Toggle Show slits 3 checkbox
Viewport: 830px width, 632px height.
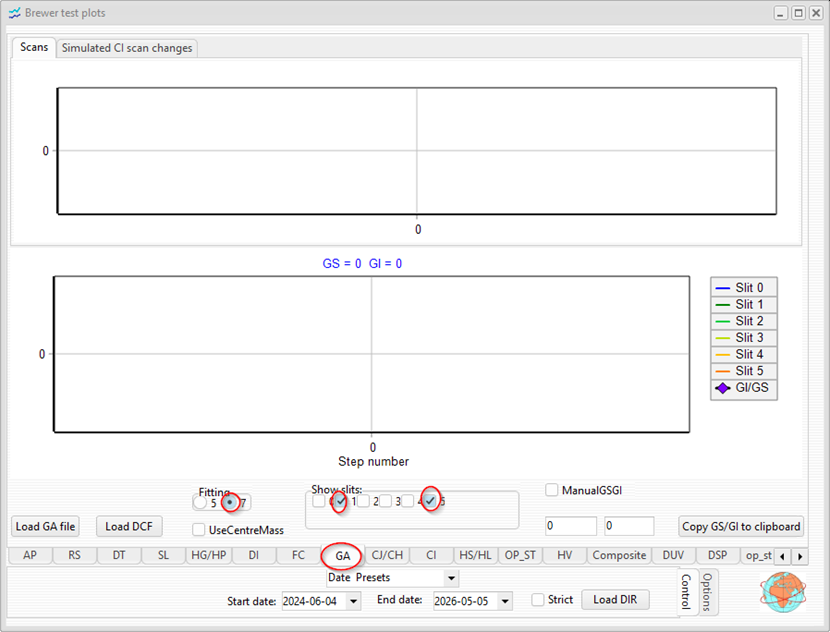point(385,501)
